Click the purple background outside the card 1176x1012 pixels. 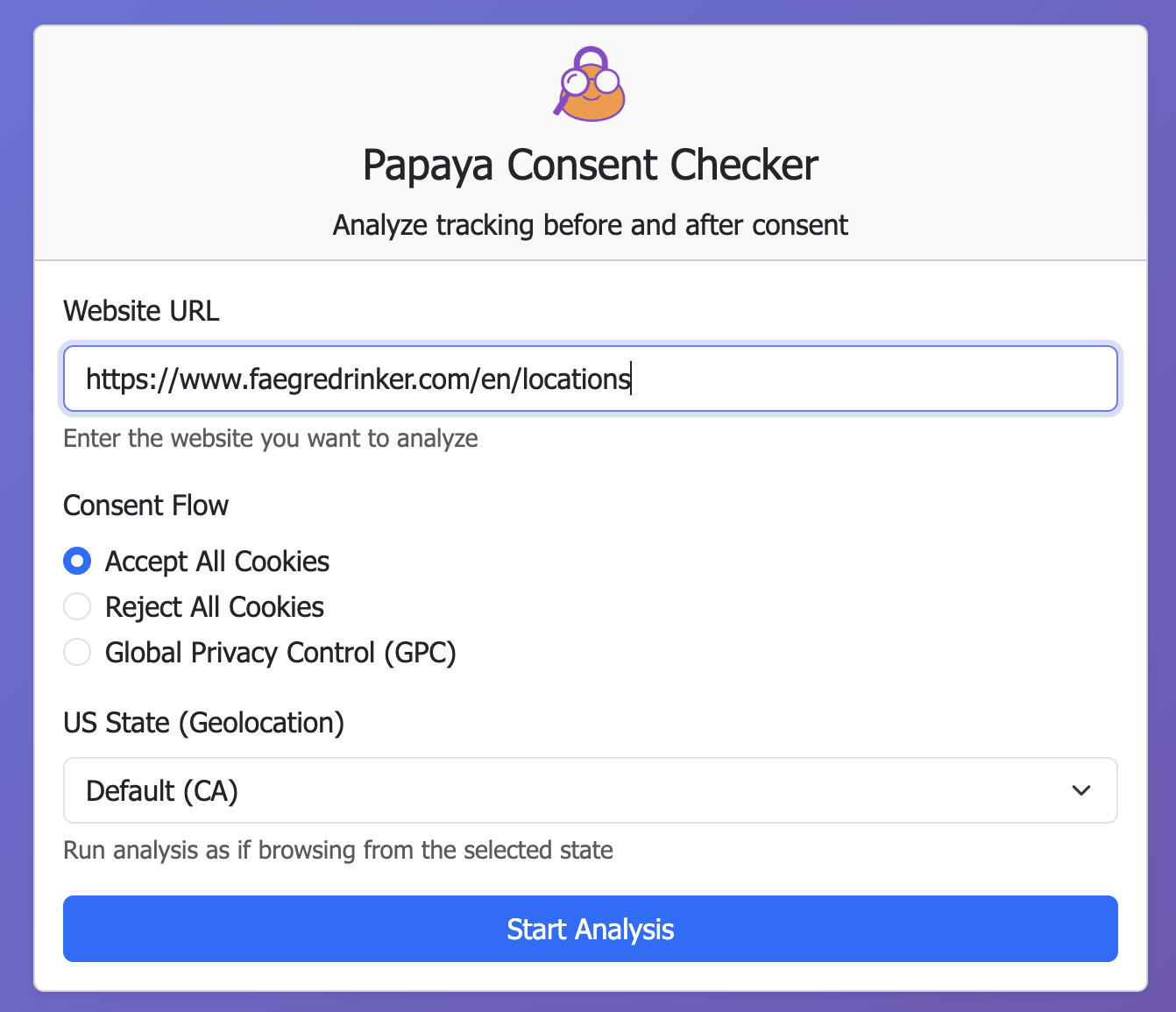16,526
